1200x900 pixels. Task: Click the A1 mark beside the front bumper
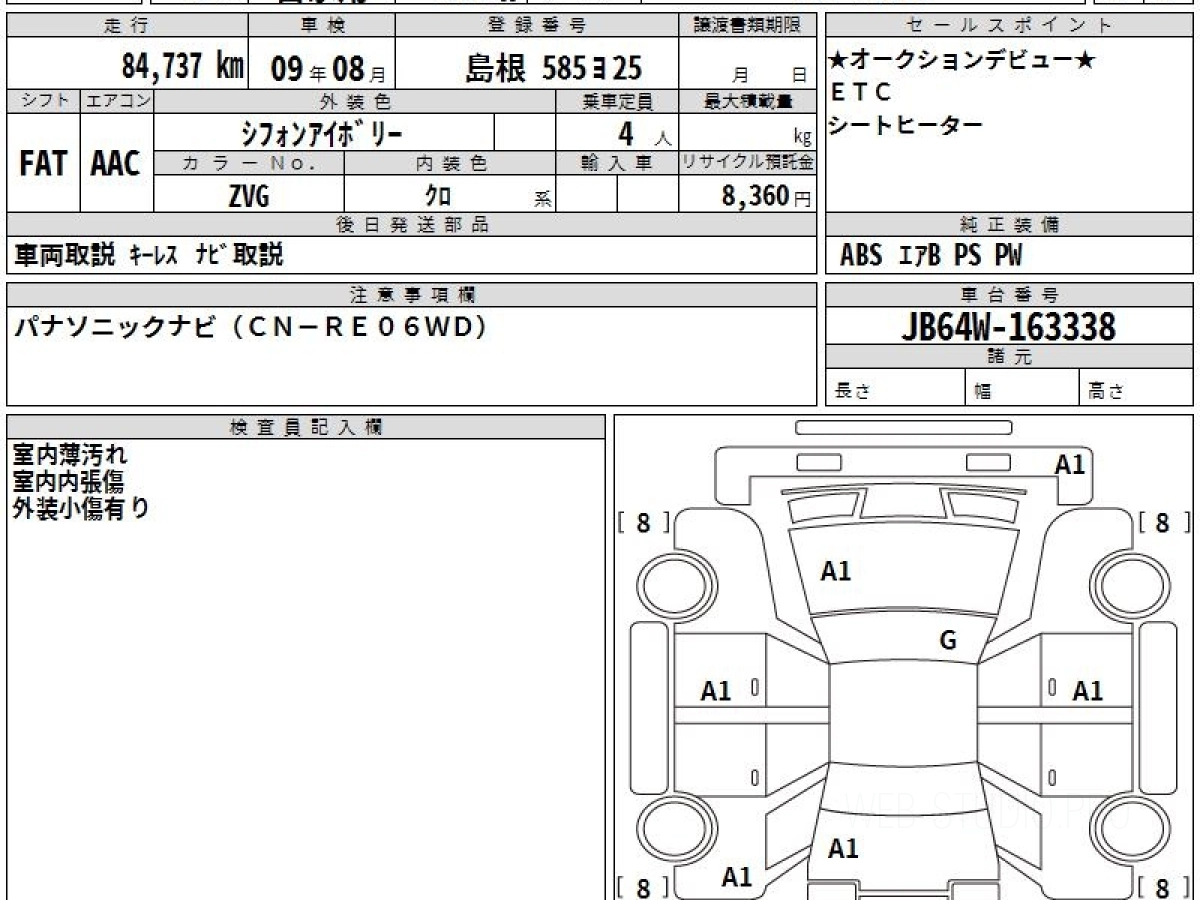point(1070,465)
